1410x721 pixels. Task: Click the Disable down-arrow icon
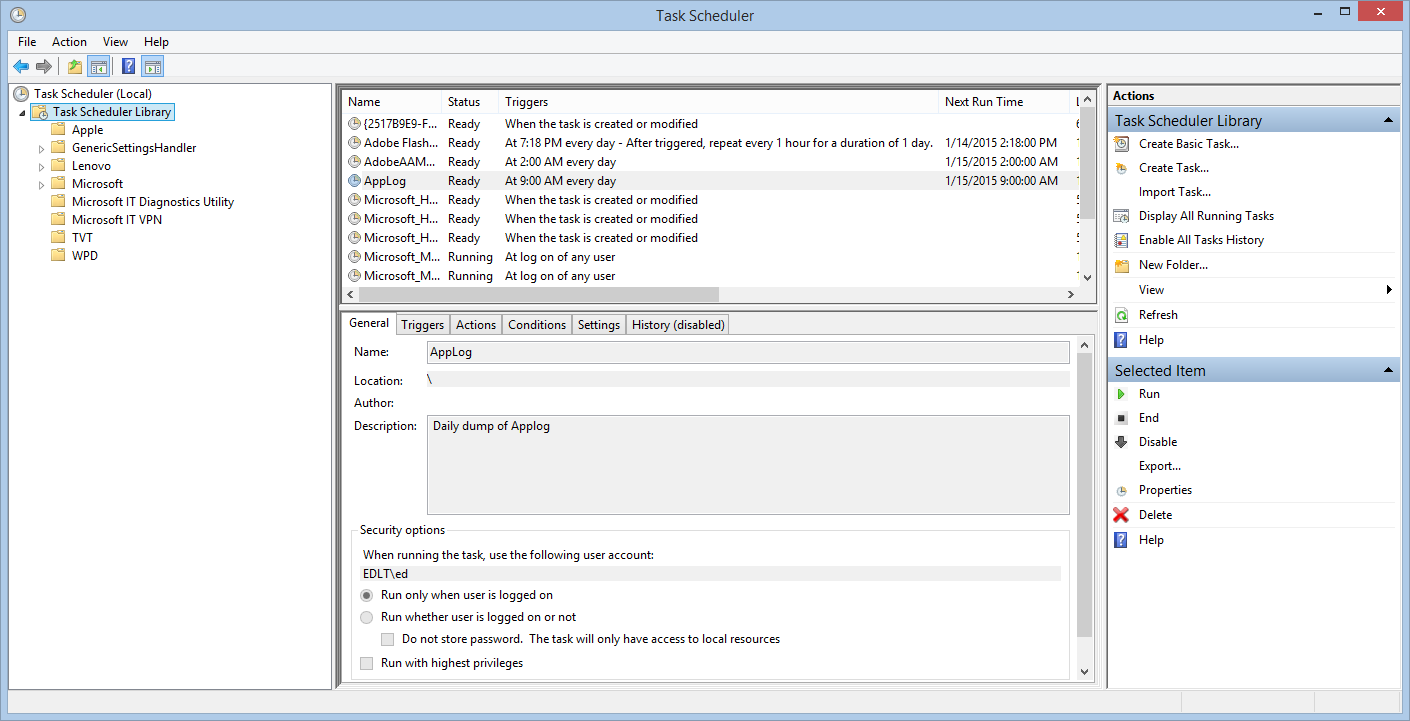coord(1121,442)
